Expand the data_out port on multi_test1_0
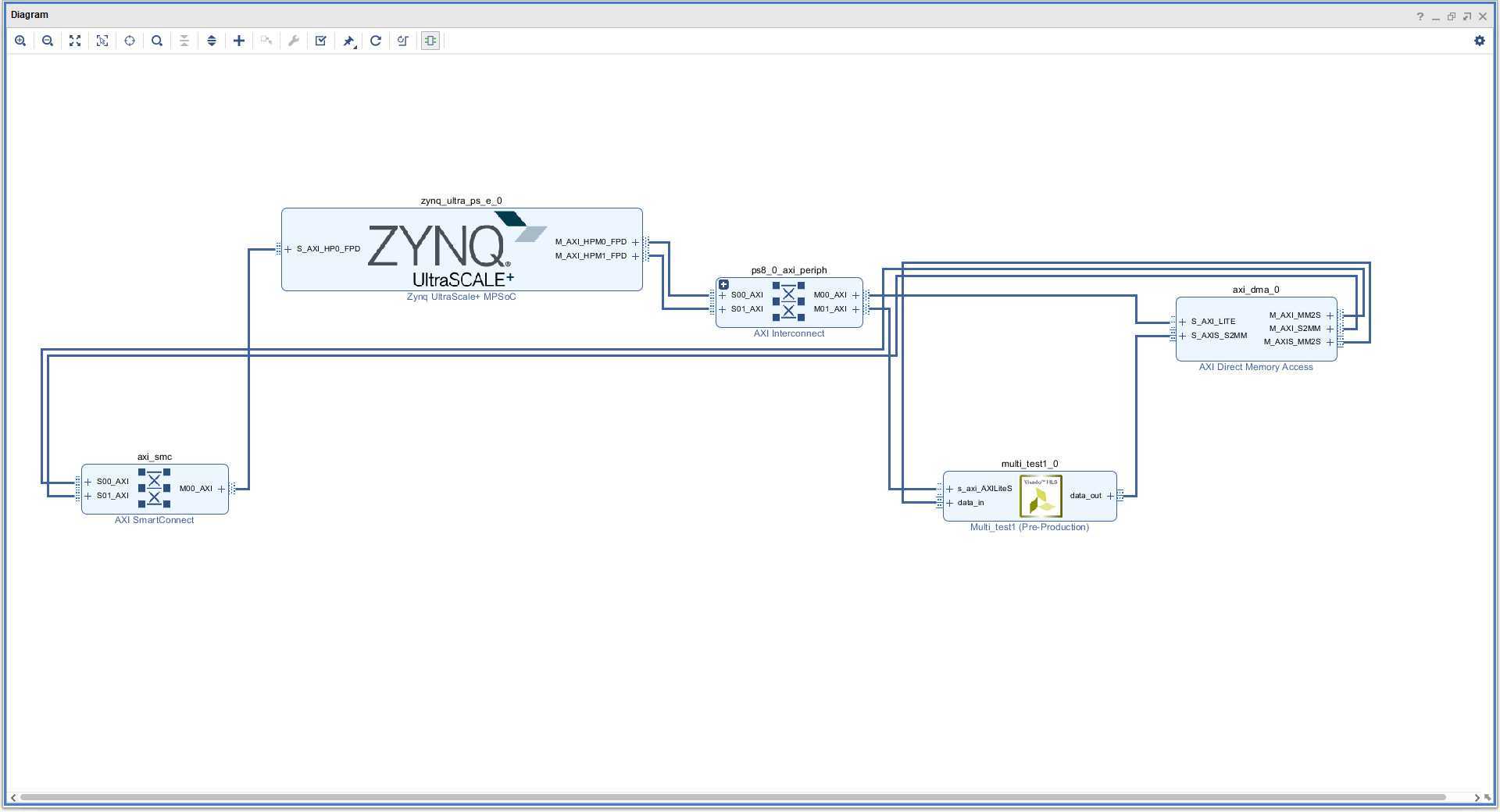Image resolution: width=1500 pixels, height=812 pixels. 1110,496
